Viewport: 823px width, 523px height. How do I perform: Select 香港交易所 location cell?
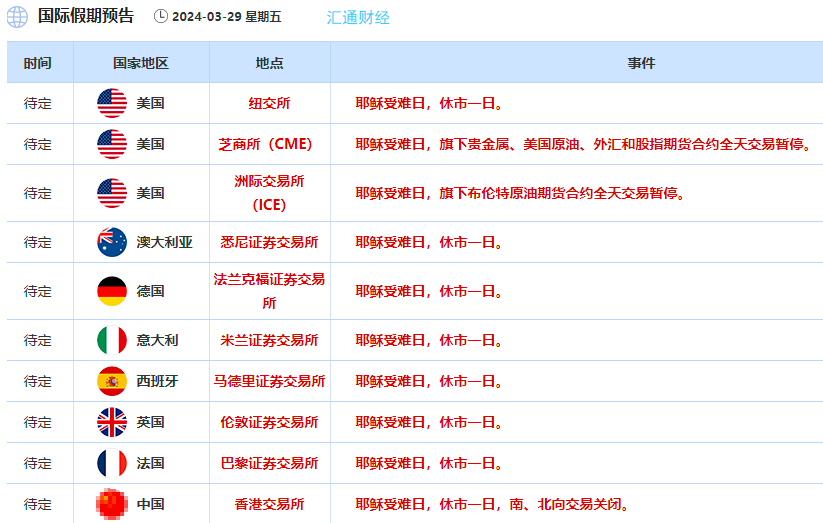tap(270, 504)
